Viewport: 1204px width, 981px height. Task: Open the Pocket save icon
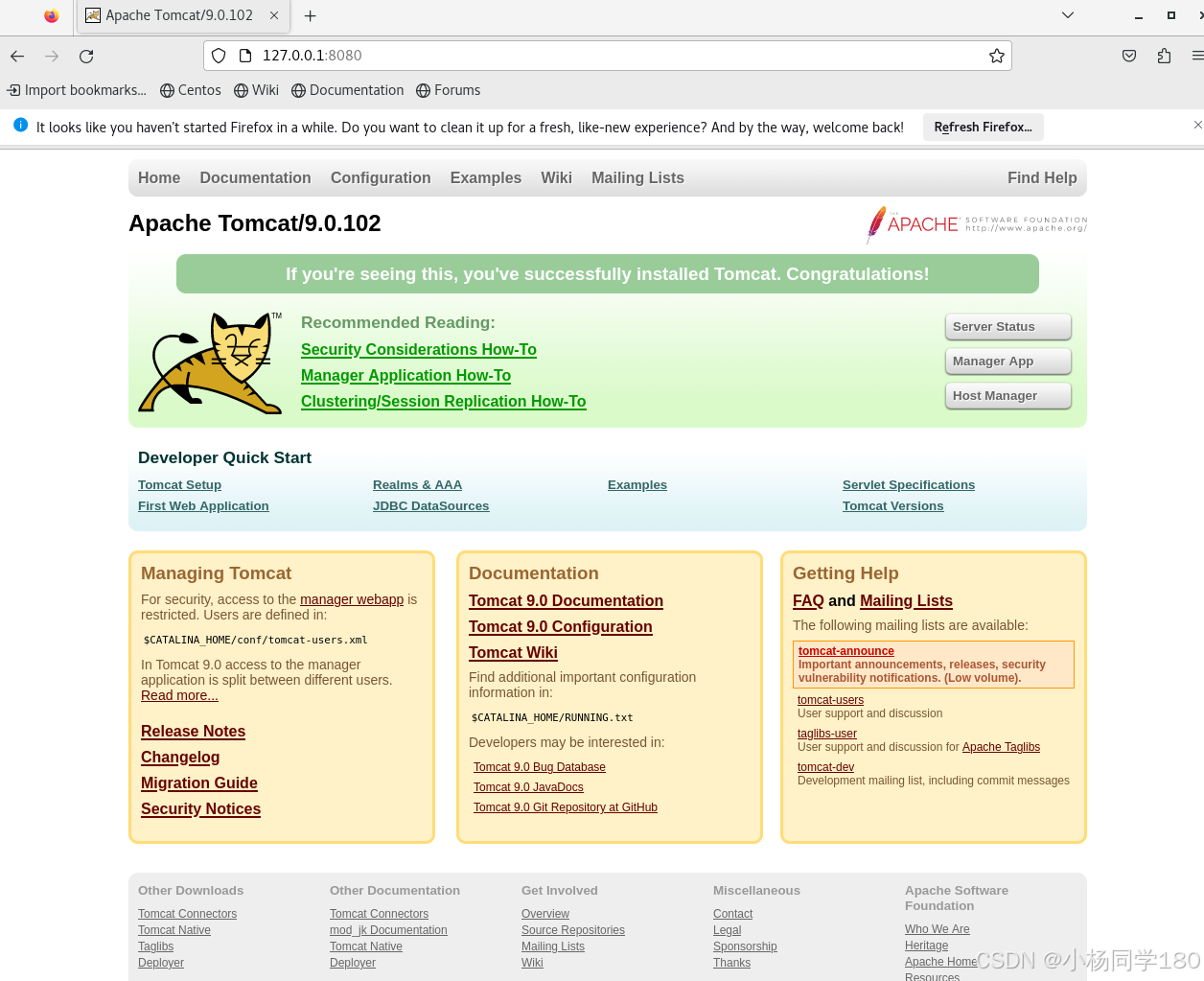point(1129,56)
